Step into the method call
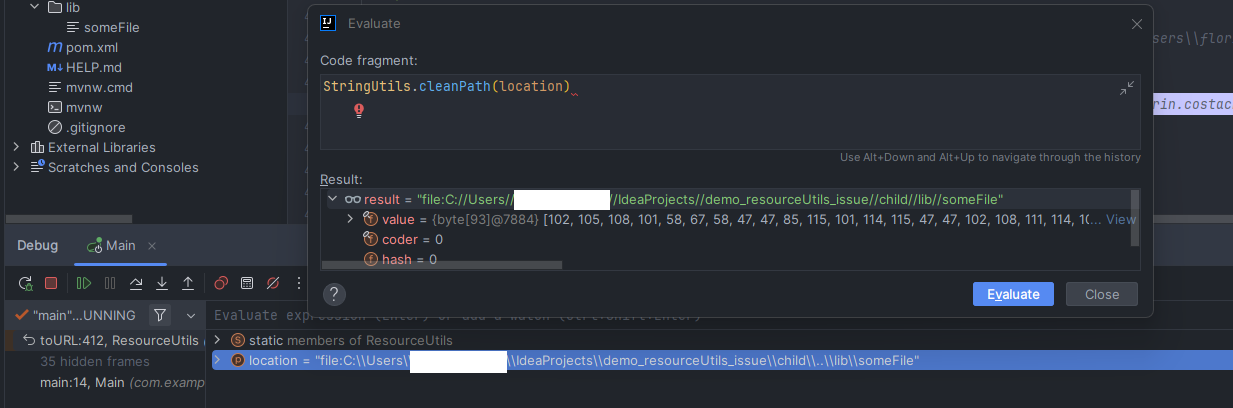Viewport: 1233px width, 408px height. (162, 283)
